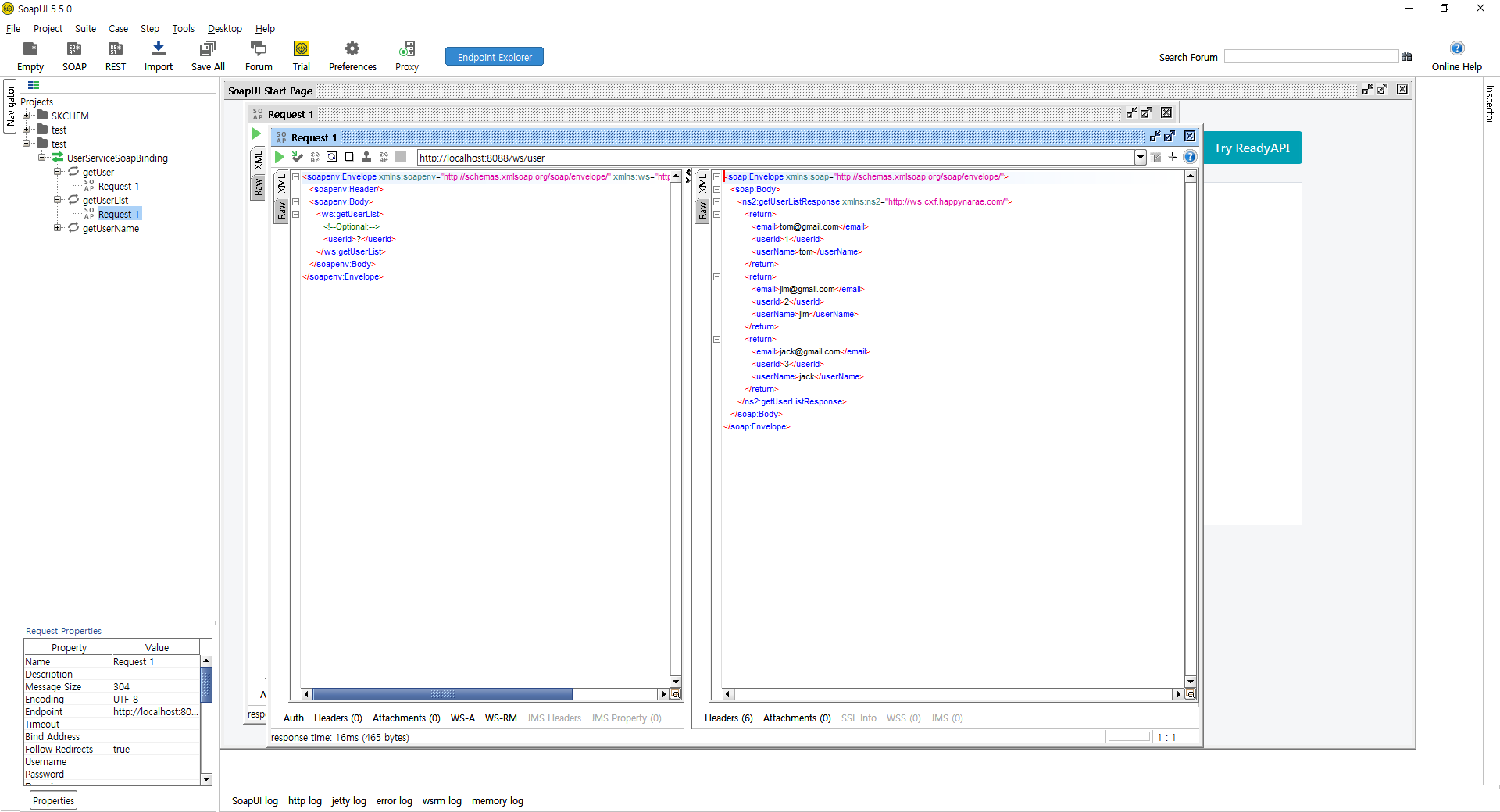Click the Search Forum input field
Image resolution: width=1500 pixels, height=812 pixels.
(1311, 56)
